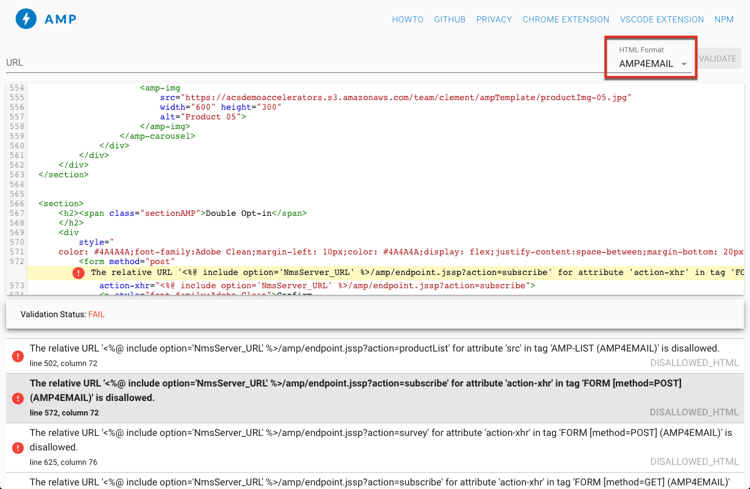Screen dimensions: 750x489
Task: Open the PRIVACY link
Action: point(494,20)
